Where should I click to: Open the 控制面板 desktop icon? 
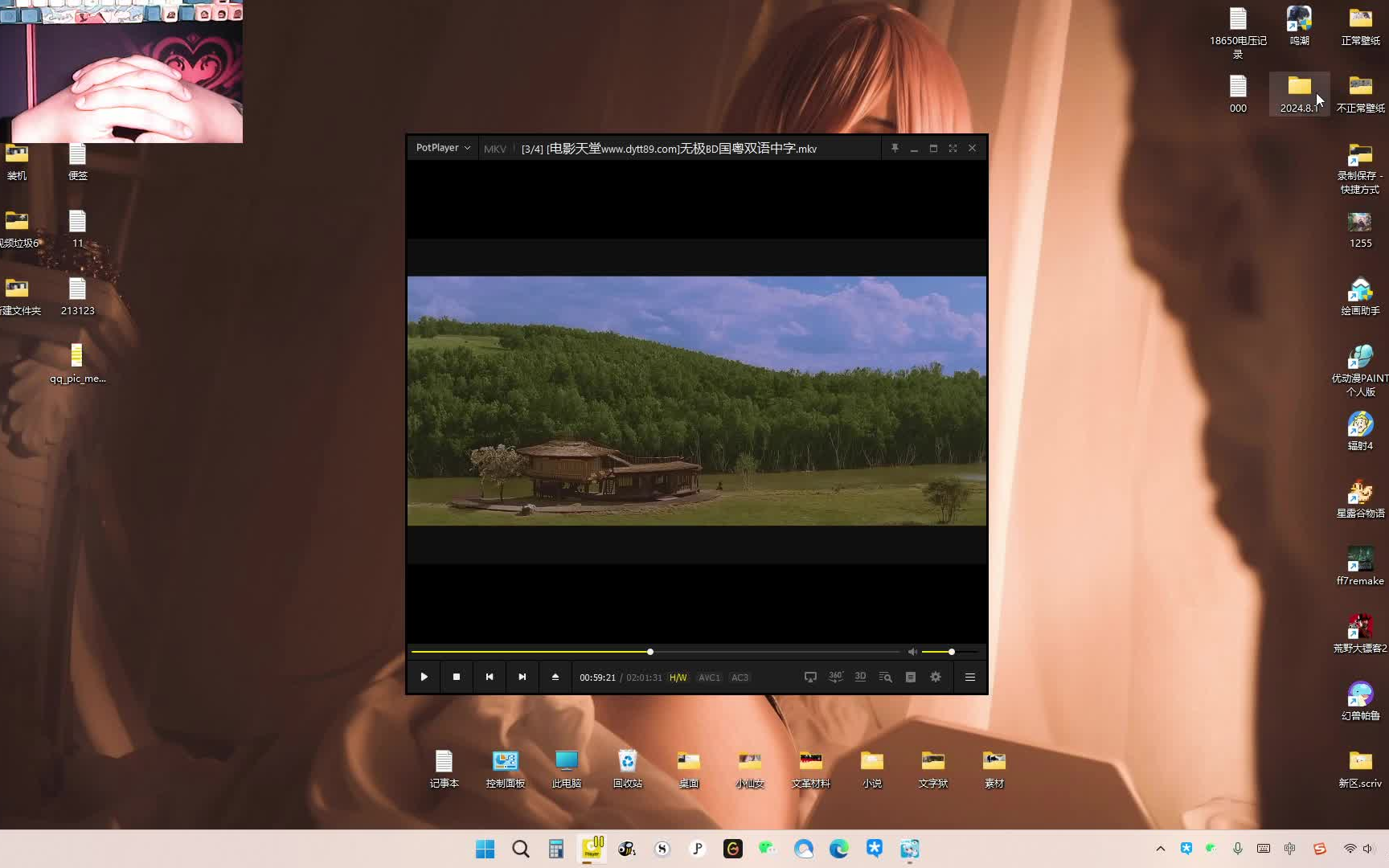tap(505, 769)
